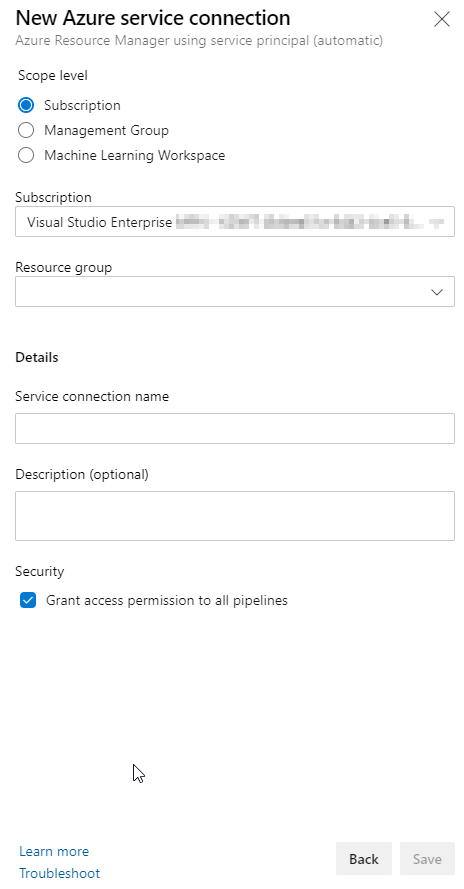Expand the Resource group chevron arrow
This screenshot has width=464, height=889.
coord(437,292)
